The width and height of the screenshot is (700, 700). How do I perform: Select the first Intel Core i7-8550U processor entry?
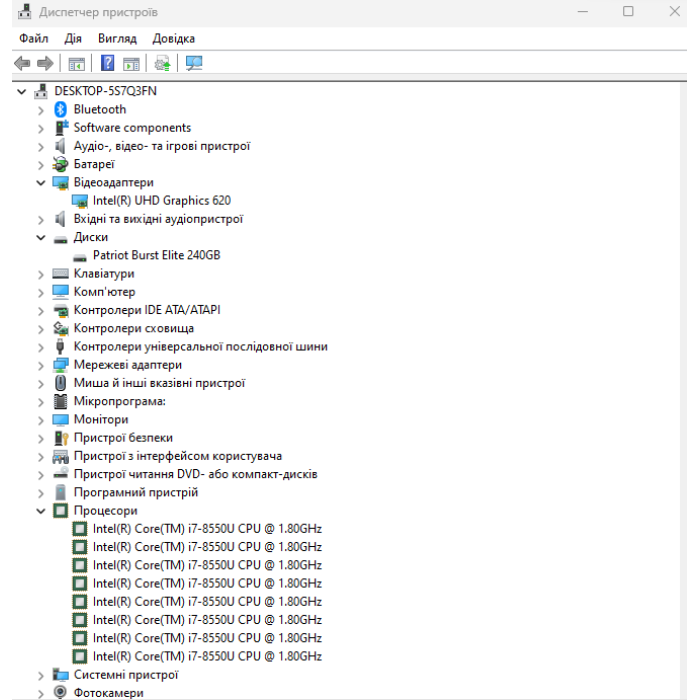click(207, 528)
